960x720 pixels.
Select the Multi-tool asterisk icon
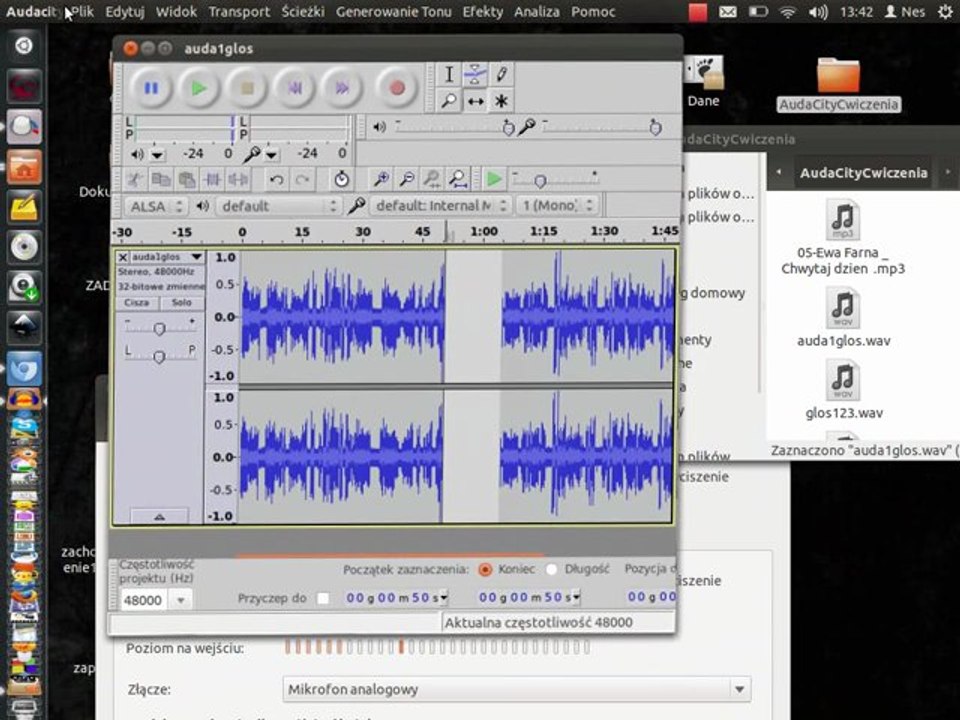coord(501,101)
